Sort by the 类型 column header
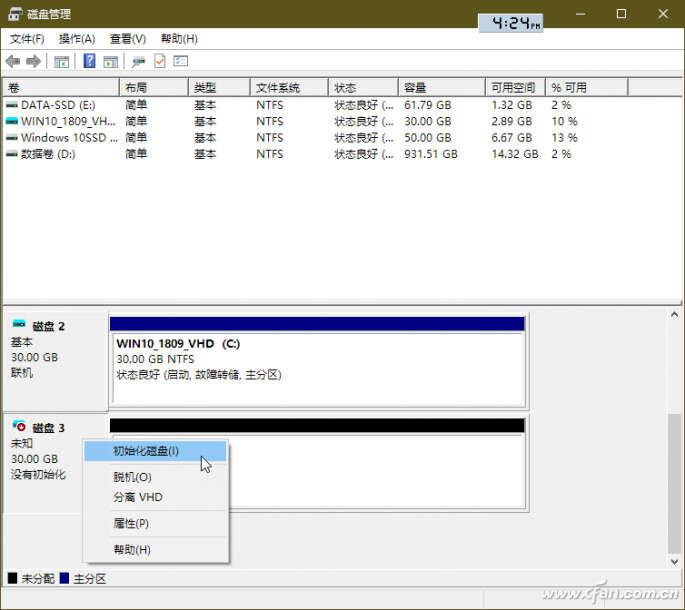The width and height of the screenshot is (685, 610). pyautogui.click(x=219, y=87)
